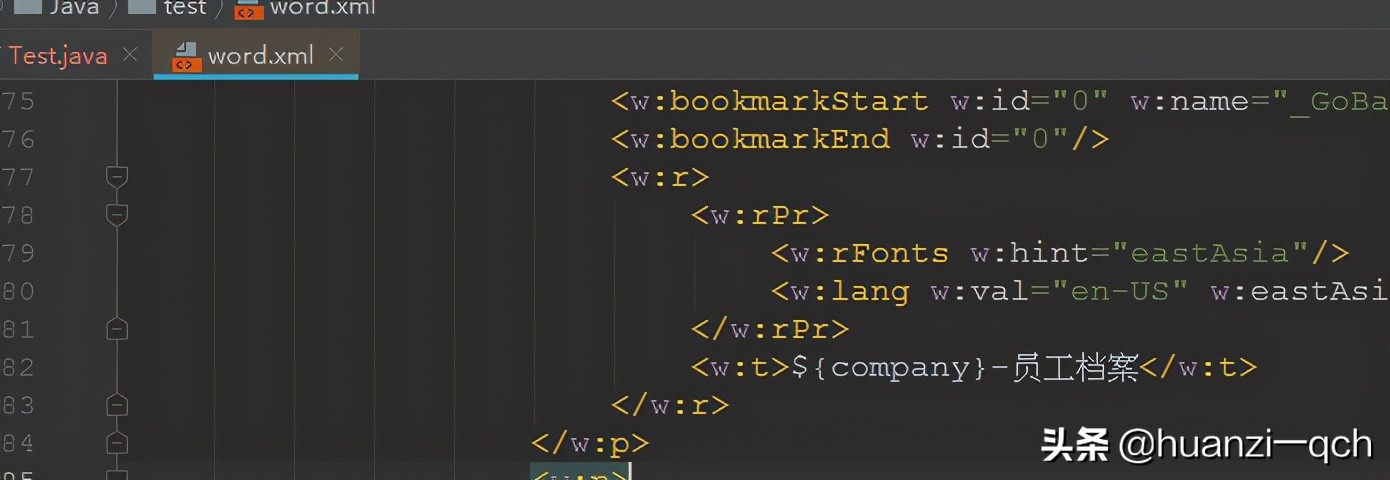Click the ${company} placeholder text
The width and height of the screenshot is (1390, 480).
click(x=890, y=367)
